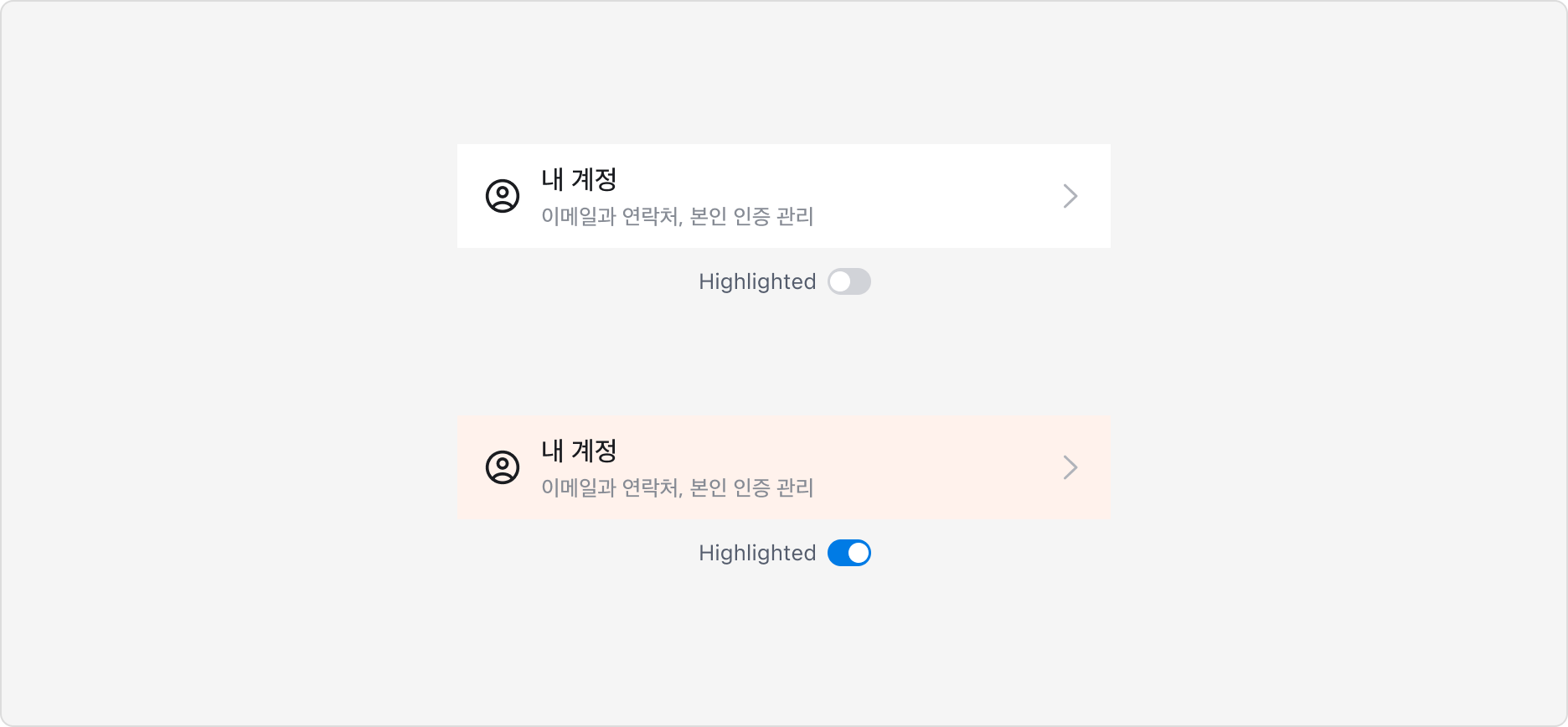This screenshot has width=1568, height=727.
Task: Click the circular account icon on the white row
Action: click(x=501, y=196)
